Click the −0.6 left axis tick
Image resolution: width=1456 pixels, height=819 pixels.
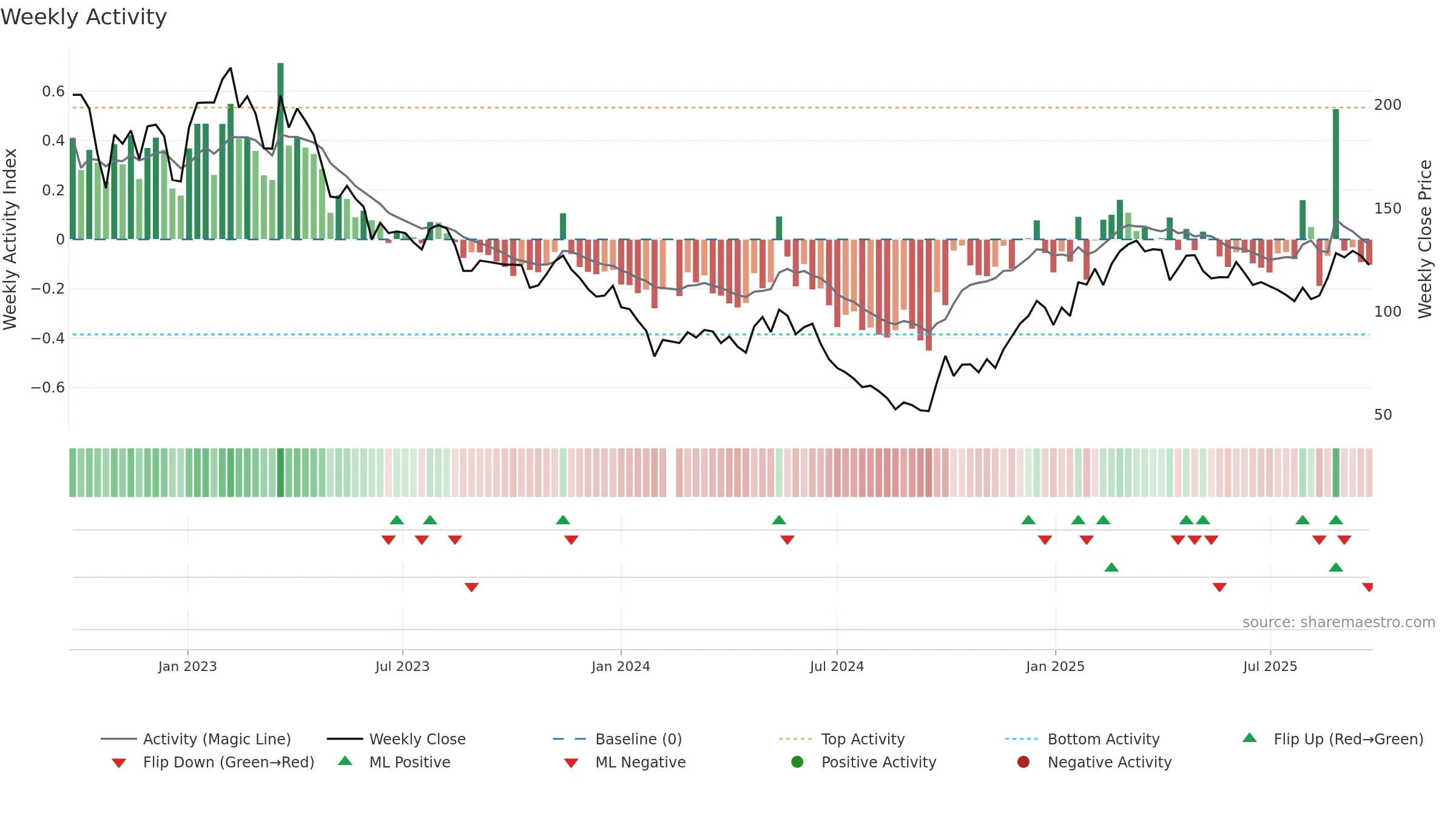point(48,387)
